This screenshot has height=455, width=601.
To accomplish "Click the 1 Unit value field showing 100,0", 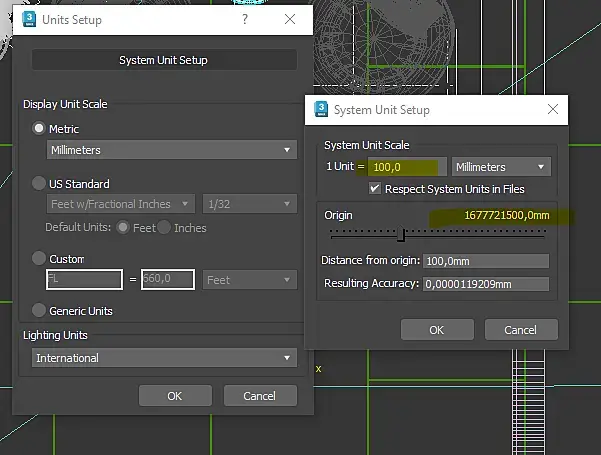I will [x=407, y=167].
